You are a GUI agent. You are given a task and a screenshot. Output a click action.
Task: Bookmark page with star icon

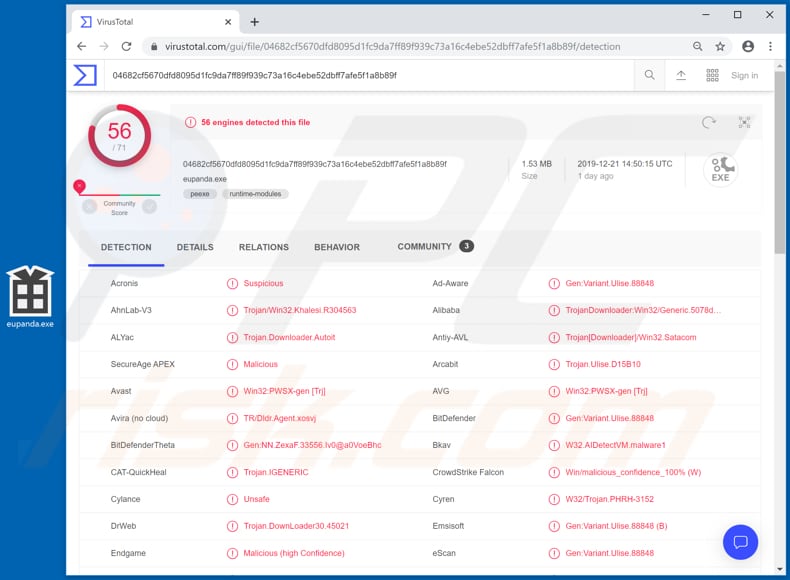(x=720, y=46)
